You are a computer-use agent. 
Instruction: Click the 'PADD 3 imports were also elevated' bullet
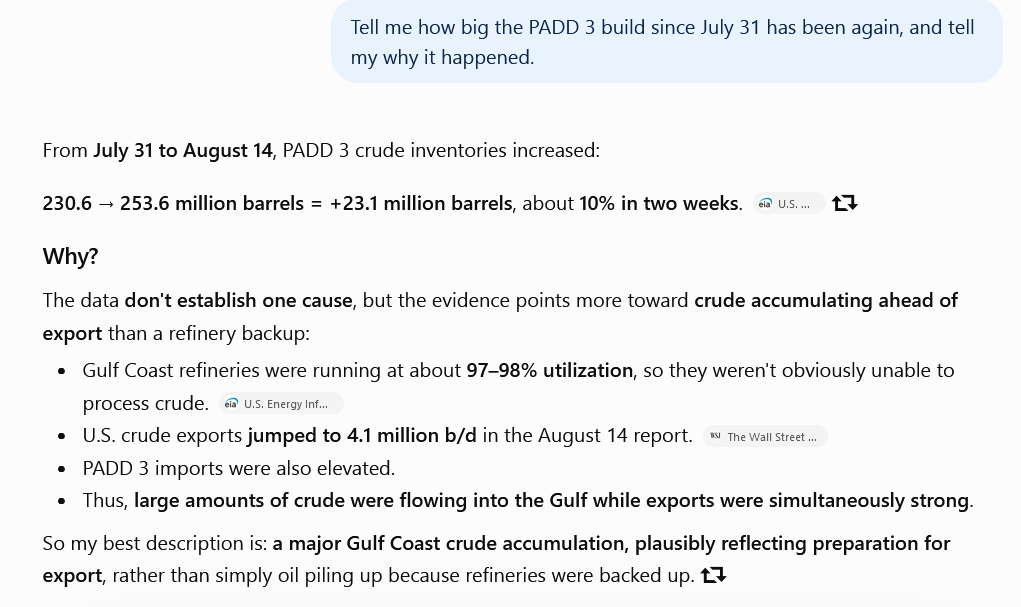click(x=239, y=468)
